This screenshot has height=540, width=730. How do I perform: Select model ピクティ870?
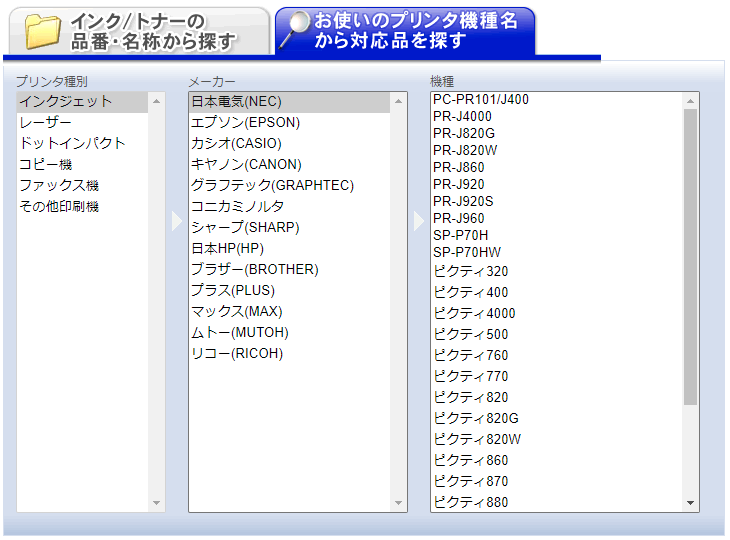[x=556, y=481]
